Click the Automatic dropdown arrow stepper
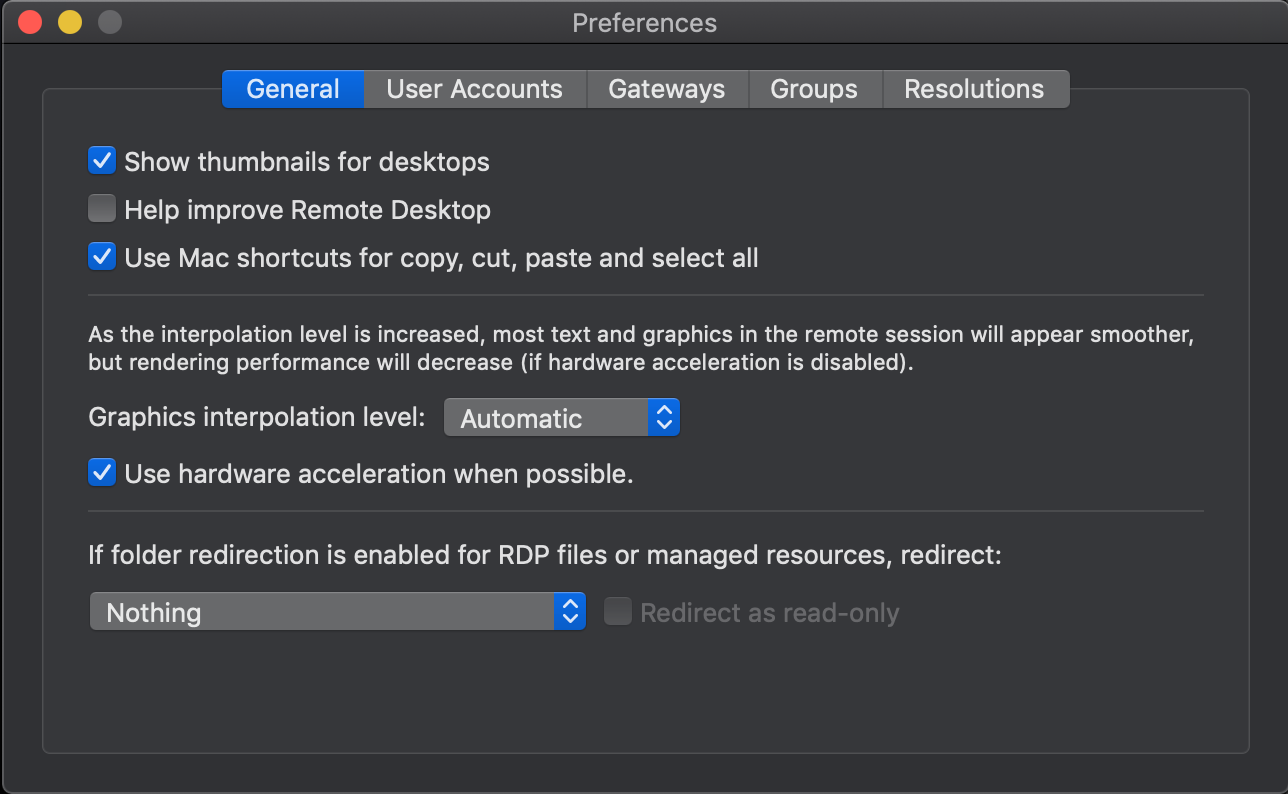This screenshot has height=794, width=1288. (x=663, y=418)
